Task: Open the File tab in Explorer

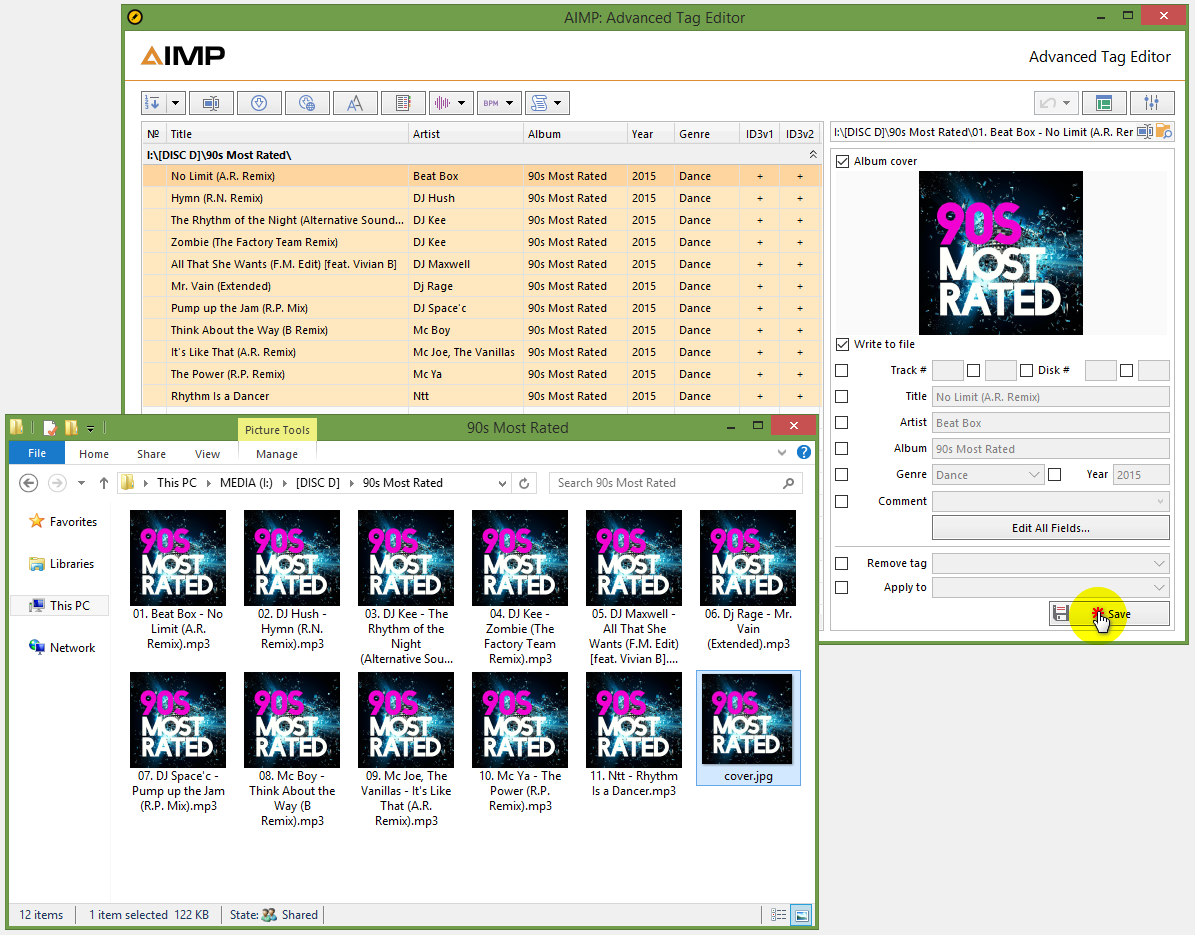Action: pos(37,453)
